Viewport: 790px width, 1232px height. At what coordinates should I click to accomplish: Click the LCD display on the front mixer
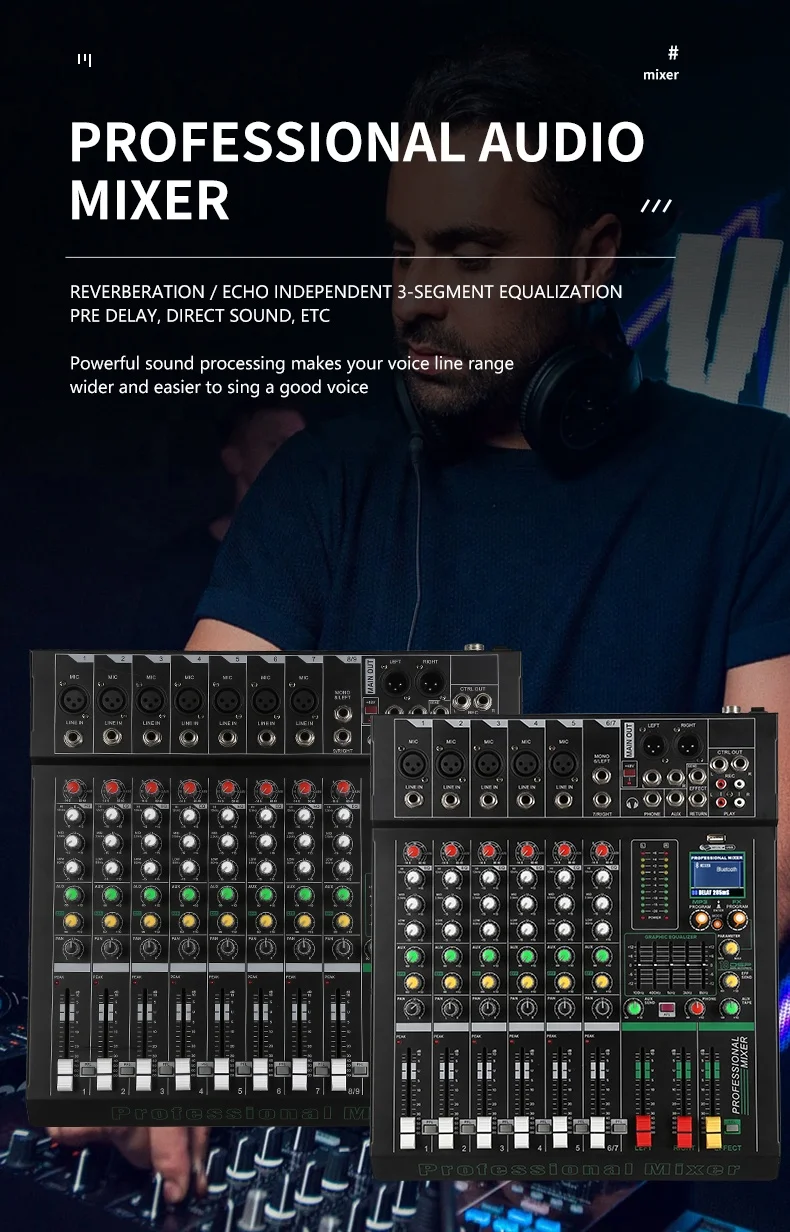pos(717,875)
